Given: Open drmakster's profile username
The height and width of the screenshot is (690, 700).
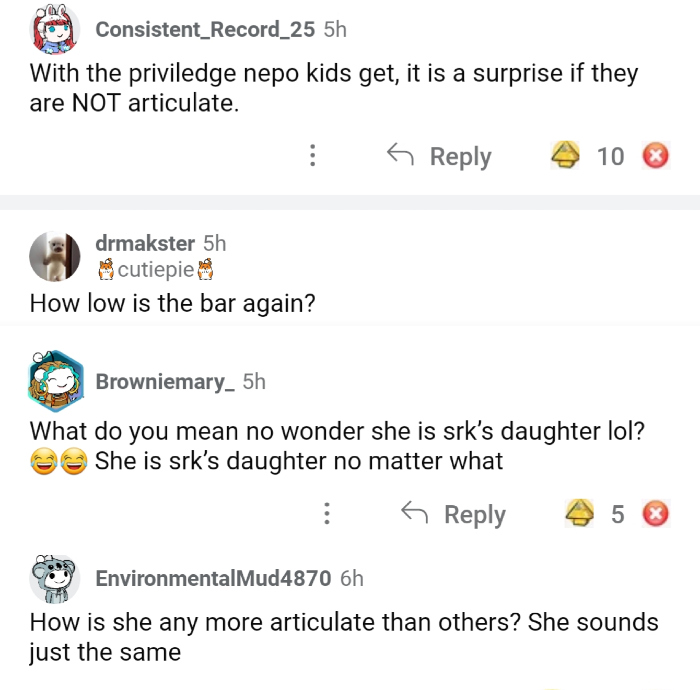Looking at the screenshot, I should [x=145, y=243].
